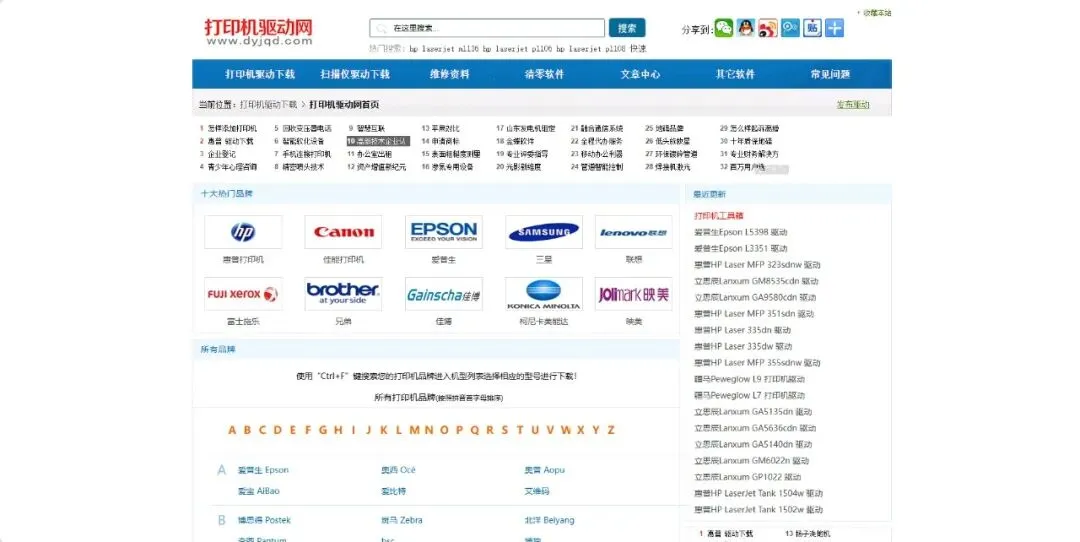Click hot search hp laserjet m1136
Viewport: 1080px width, 542px height.
coord(444,49)
